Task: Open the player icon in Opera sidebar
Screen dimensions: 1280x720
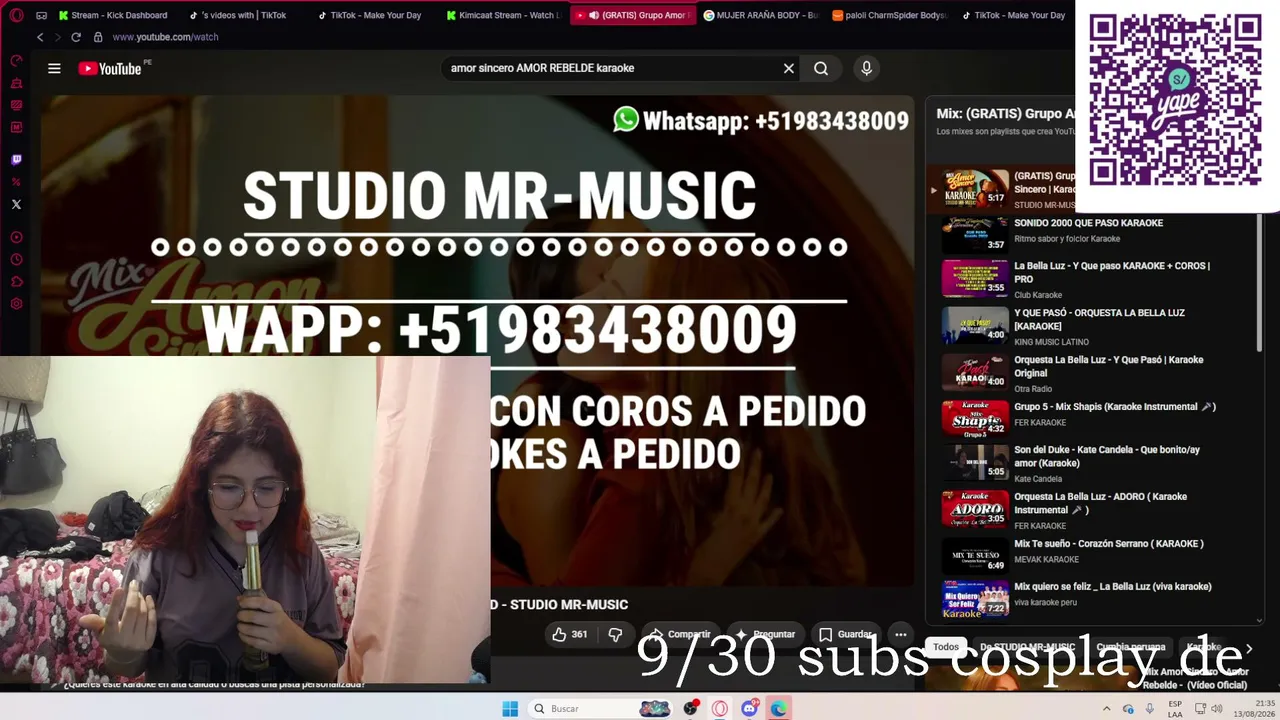Action: click(x=16, y=237)
